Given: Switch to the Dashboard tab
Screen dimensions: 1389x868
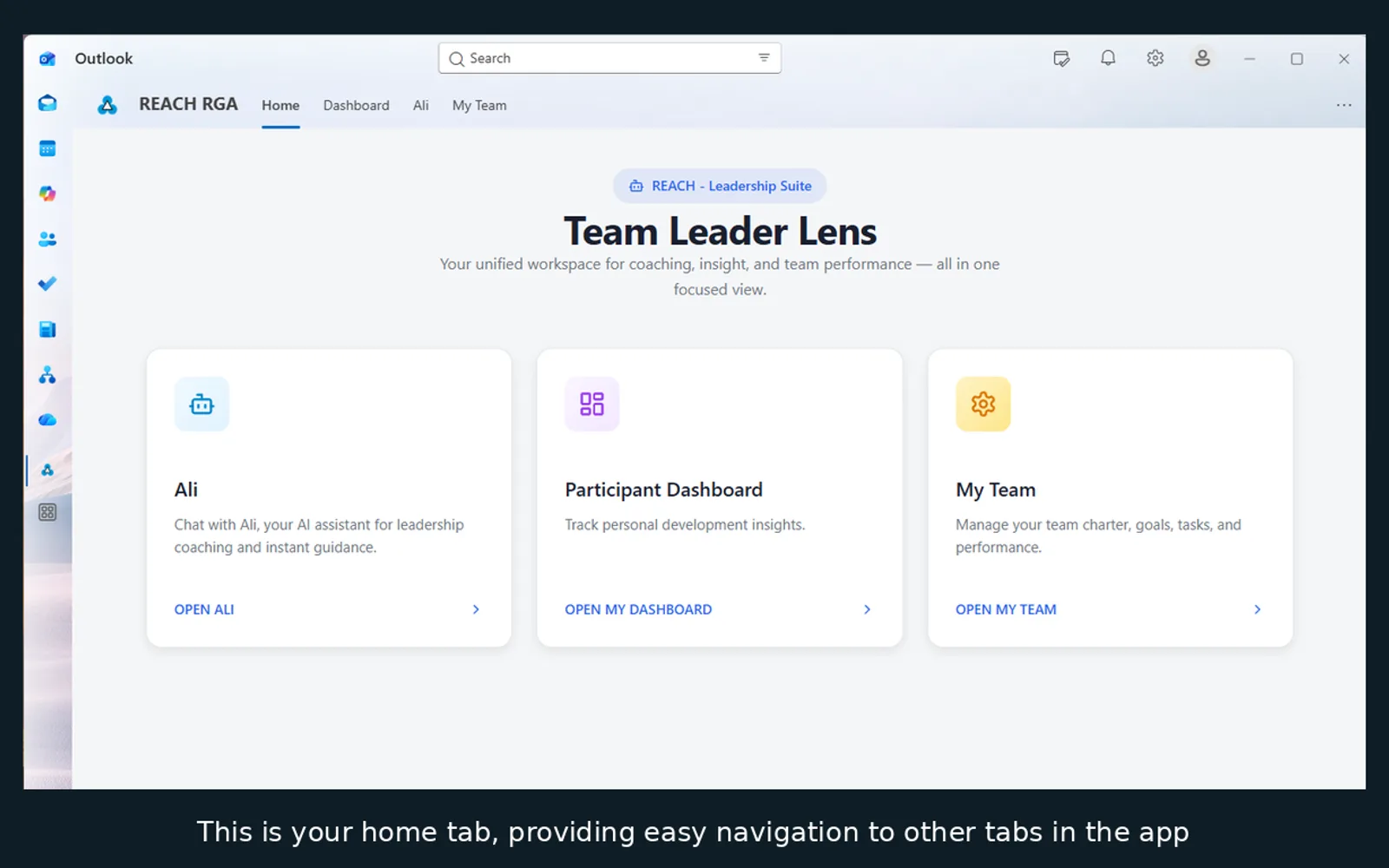Looking at the screenshot, I should (356, 105).
